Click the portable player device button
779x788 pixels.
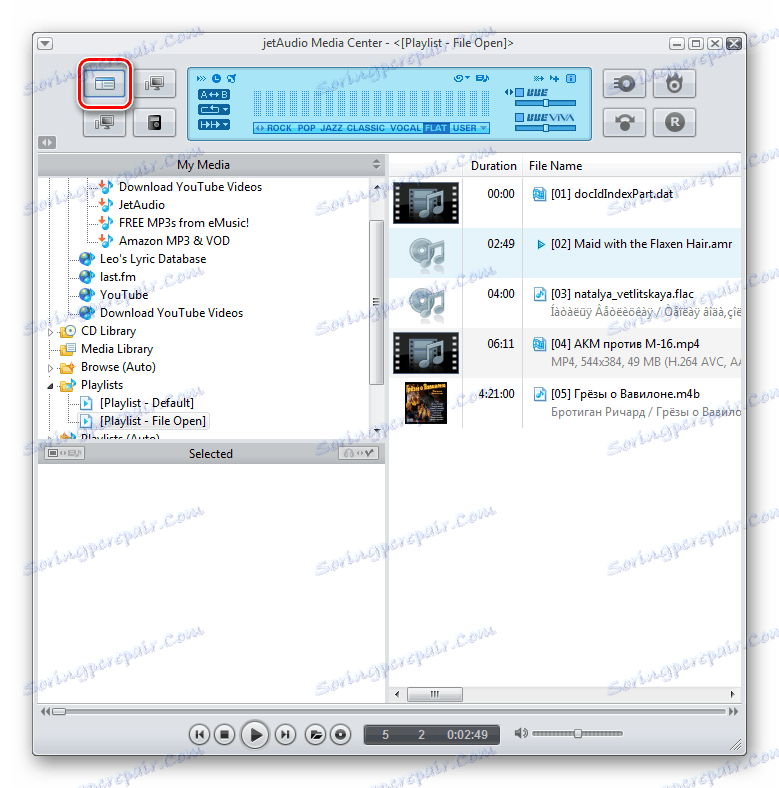tap(154, 122)
